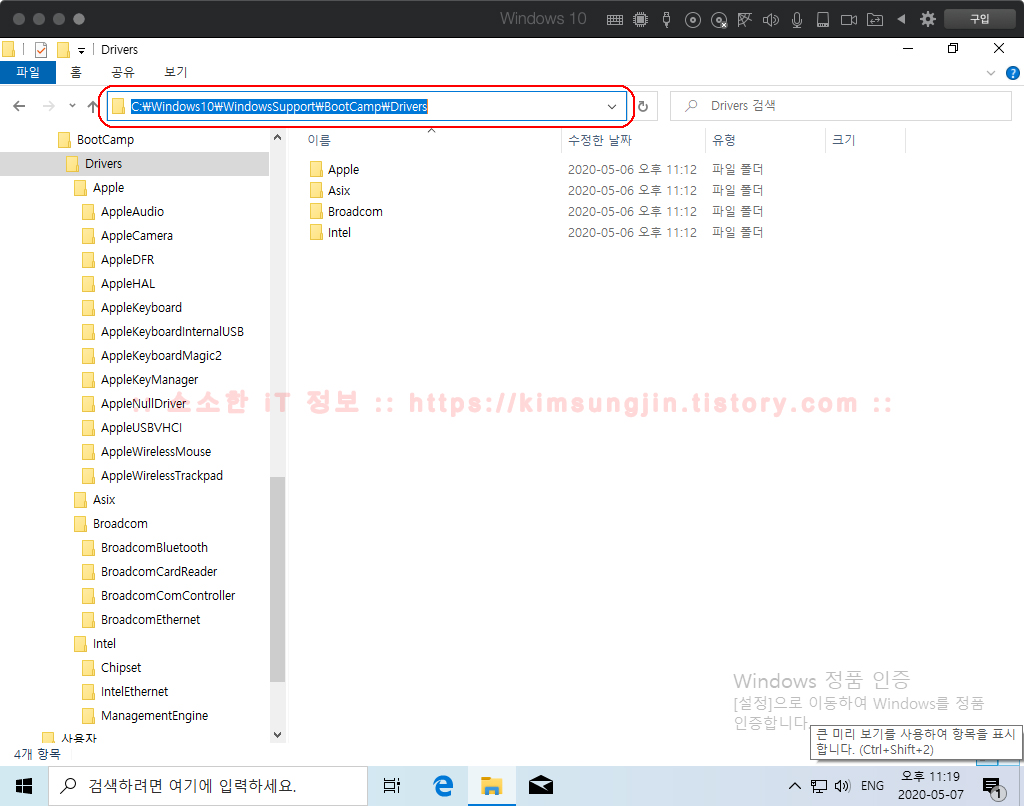Select BootCamp in the navigation tree
This screenshot has height=806, width=1024.
(x=104, y=140)
